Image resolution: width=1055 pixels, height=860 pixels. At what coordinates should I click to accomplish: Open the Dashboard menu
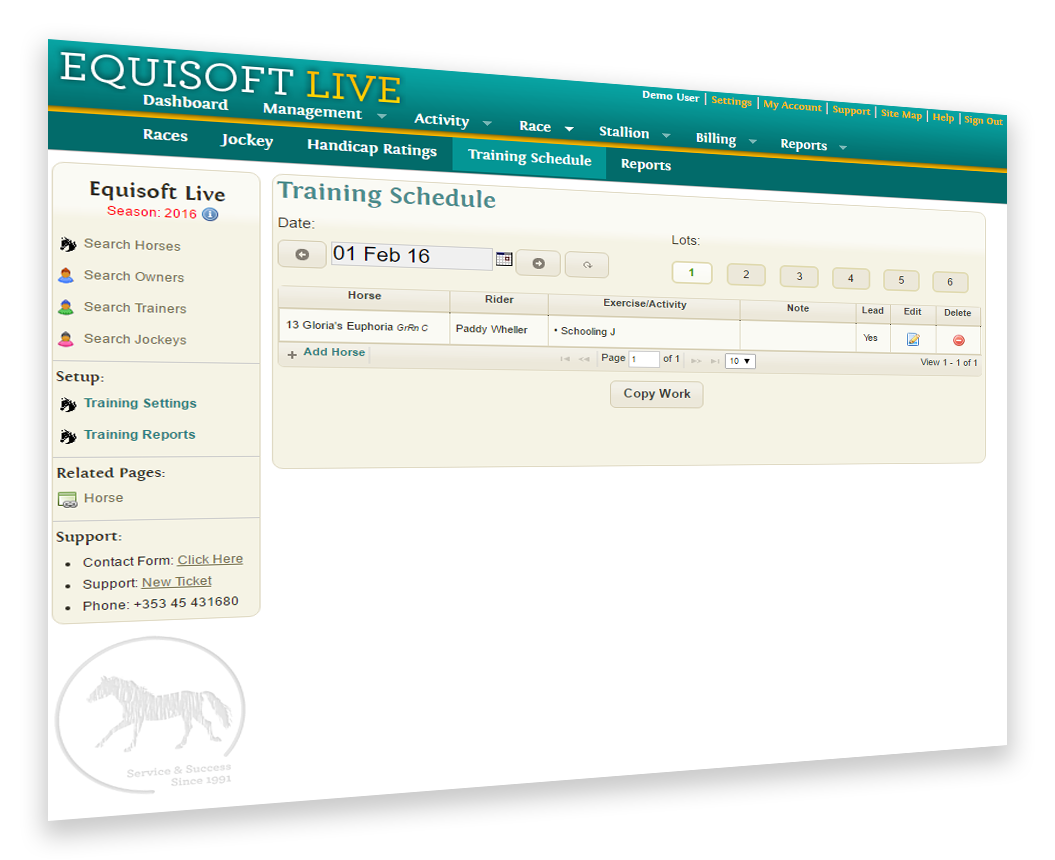(x=186, y=102)
